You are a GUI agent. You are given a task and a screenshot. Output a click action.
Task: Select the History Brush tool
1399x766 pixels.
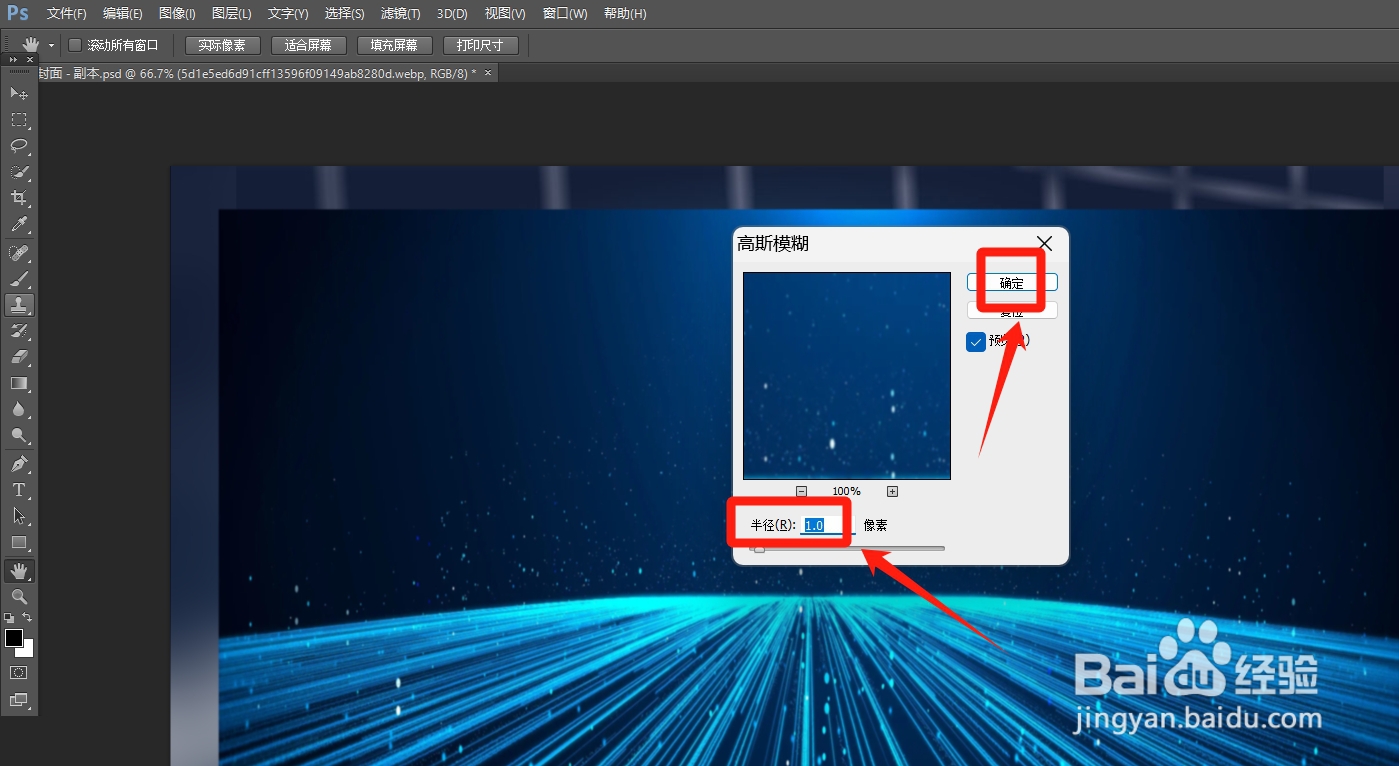(19, 331)
